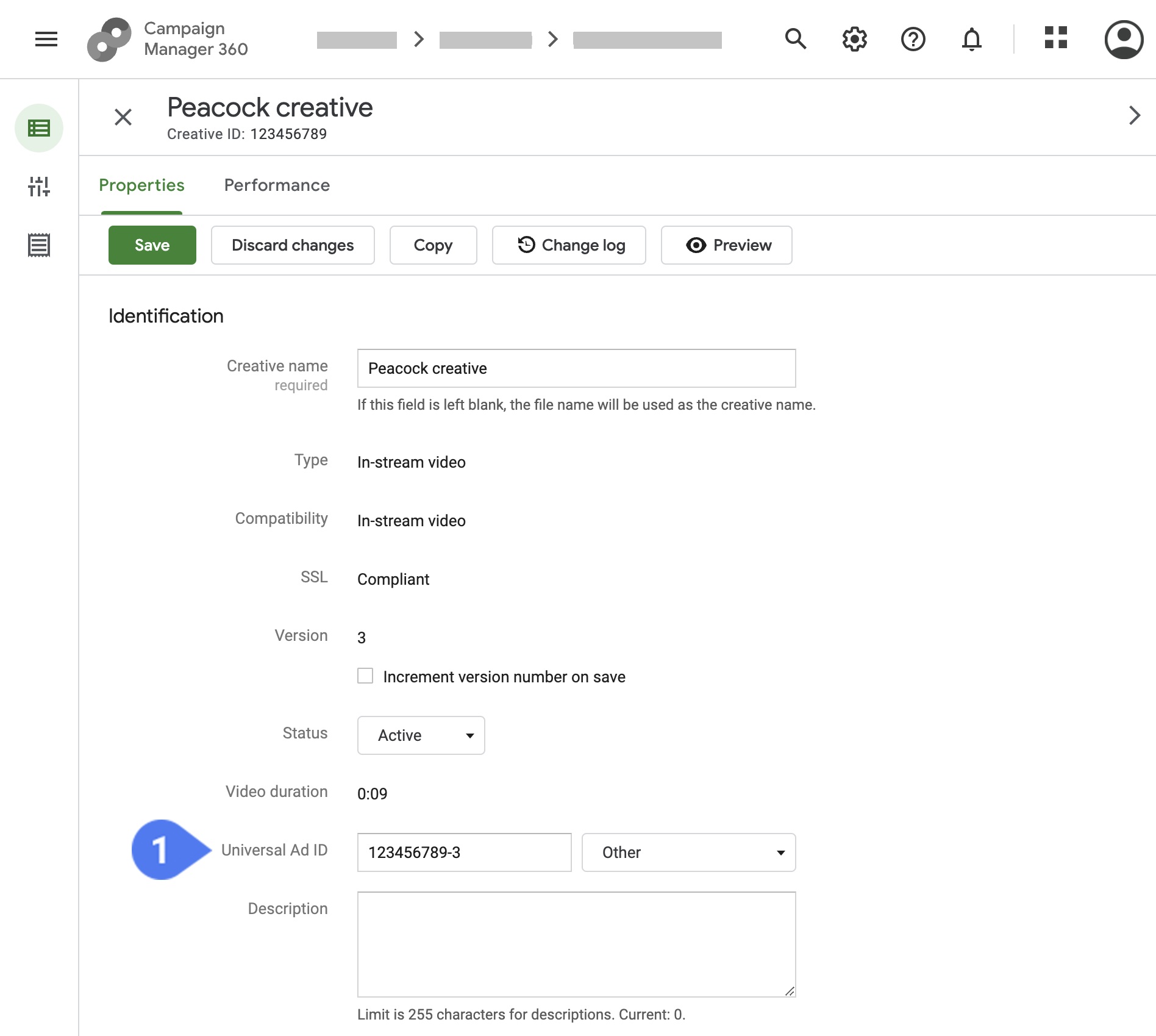Click the SSL value Compliant
The height and width of the screenshot is (1036, 1156).
click(393, 579)
